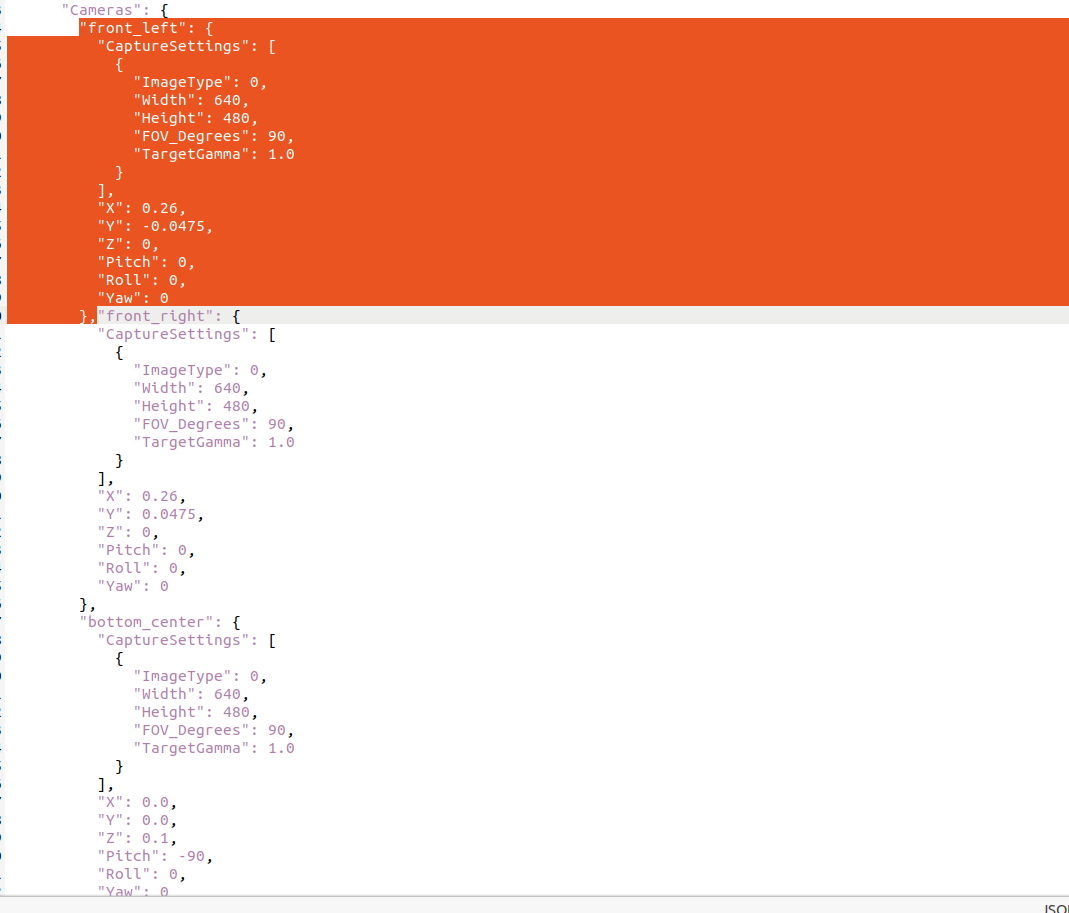Click "TargetGamma" in the highlighted block

click(191, 154)
